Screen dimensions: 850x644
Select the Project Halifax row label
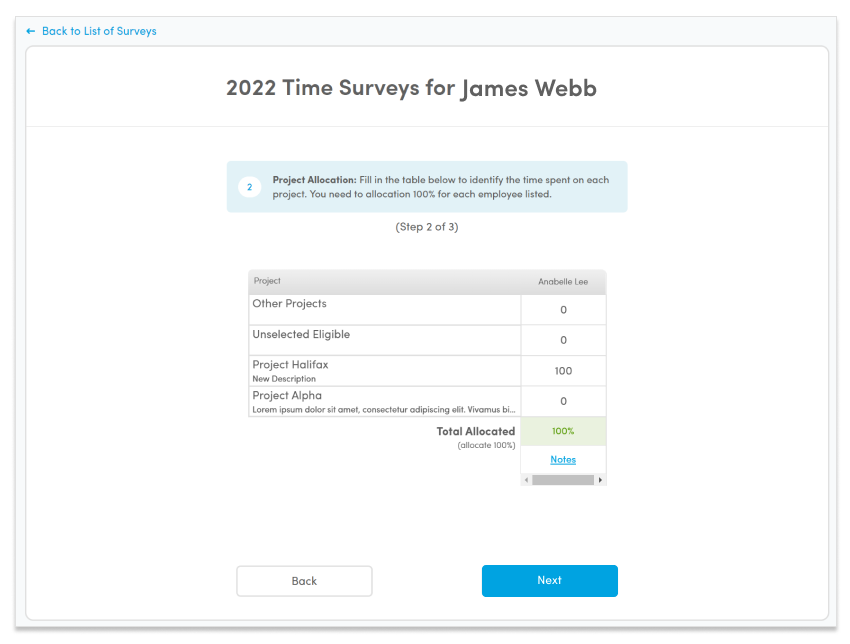point(290,365)
